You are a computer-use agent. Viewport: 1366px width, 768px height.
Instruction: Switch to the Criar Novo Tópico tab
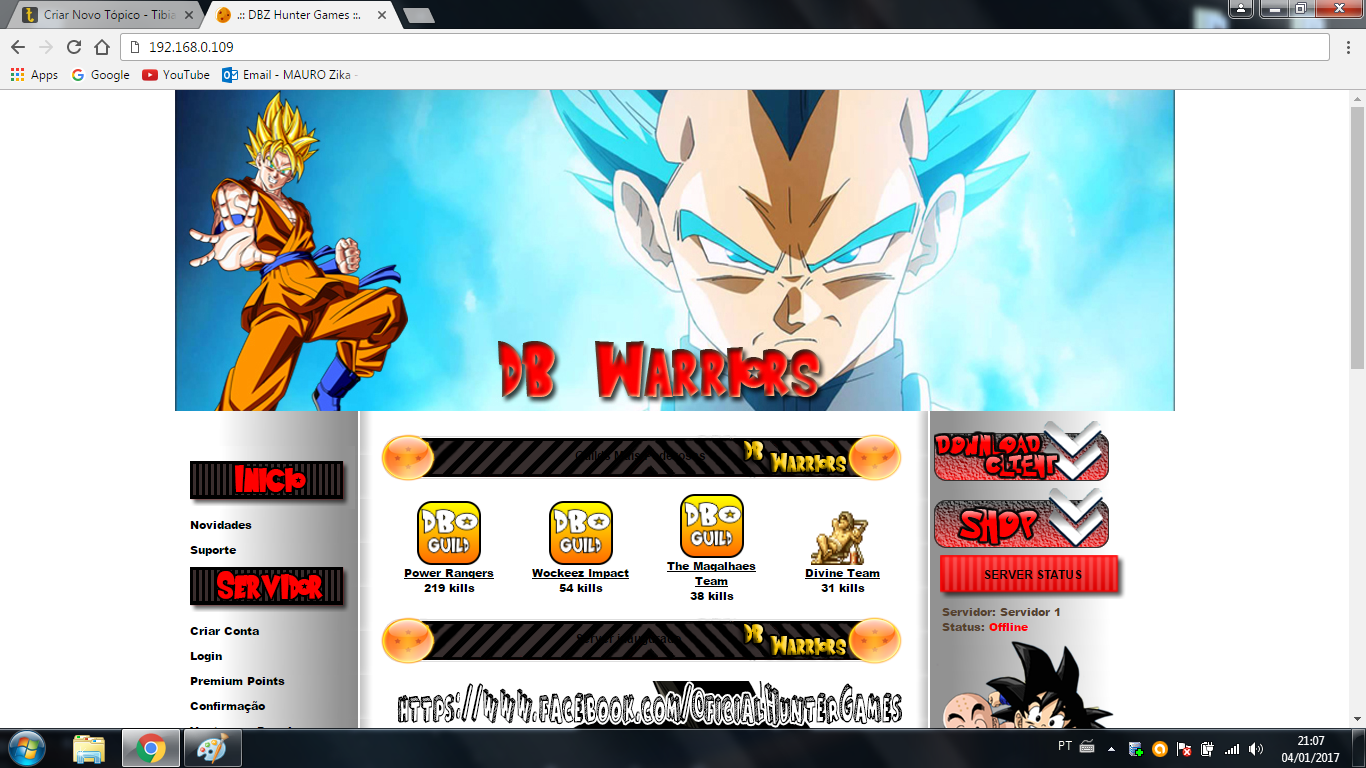(107, 15)
